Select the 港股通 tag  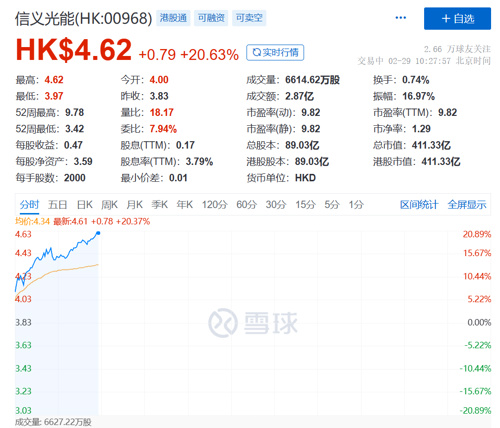(173, 18)
